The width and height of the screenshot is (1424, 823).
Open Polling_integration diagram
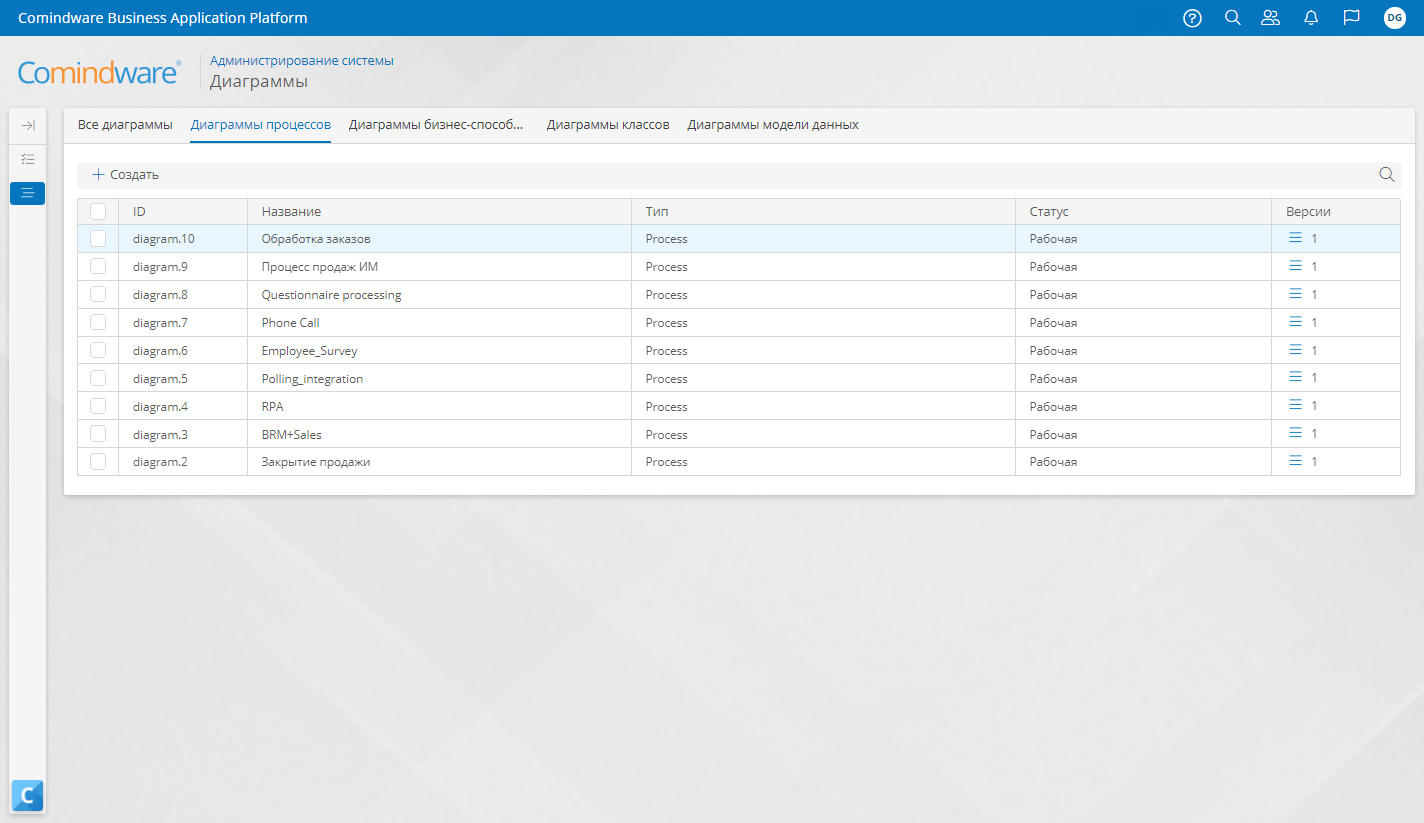(x=313, y=379)
